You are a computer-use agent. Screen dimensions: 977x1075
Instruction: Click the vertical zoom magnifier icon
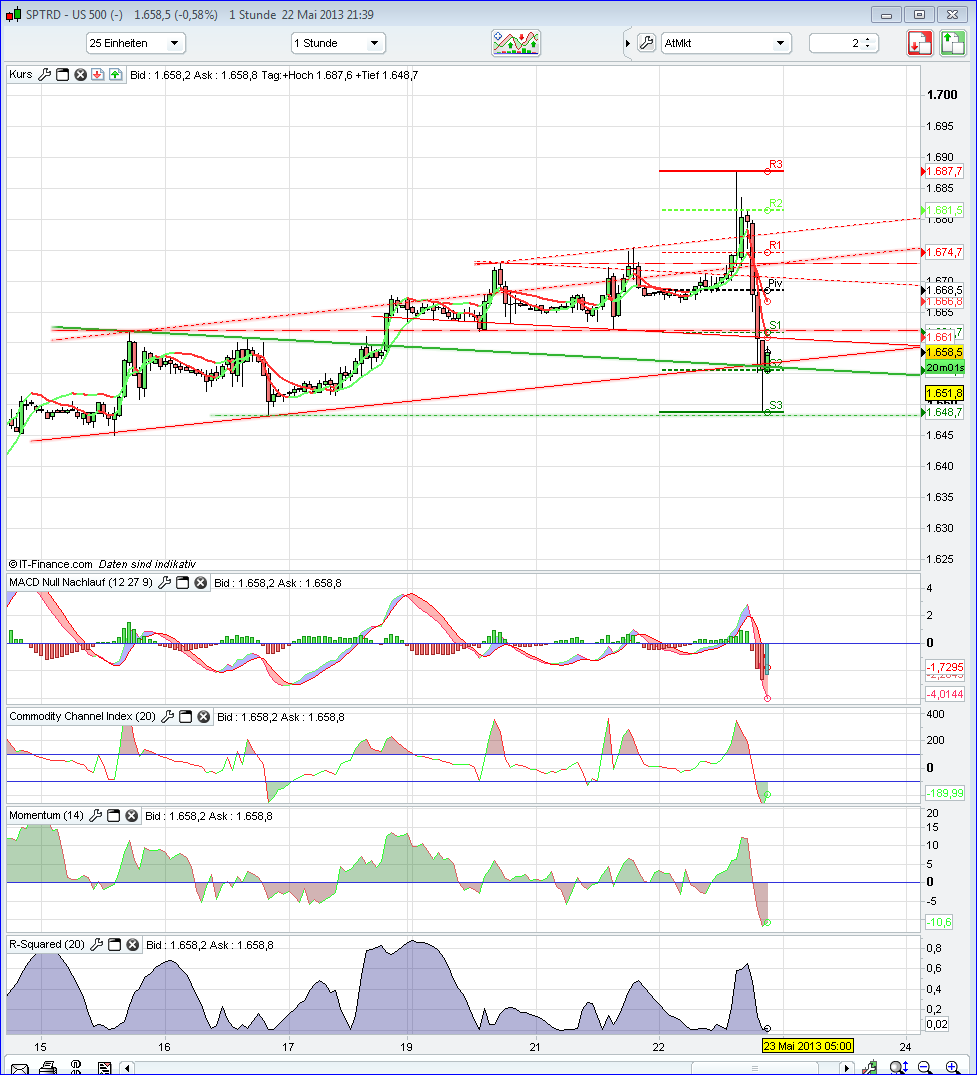898,1067
